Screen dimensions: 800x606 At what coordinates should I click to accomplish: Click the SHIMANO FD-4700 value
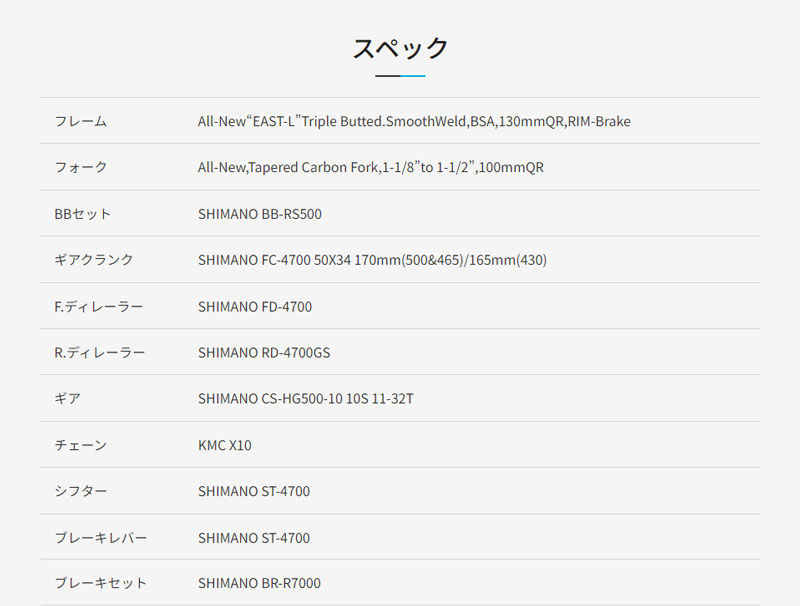[255, 307]
